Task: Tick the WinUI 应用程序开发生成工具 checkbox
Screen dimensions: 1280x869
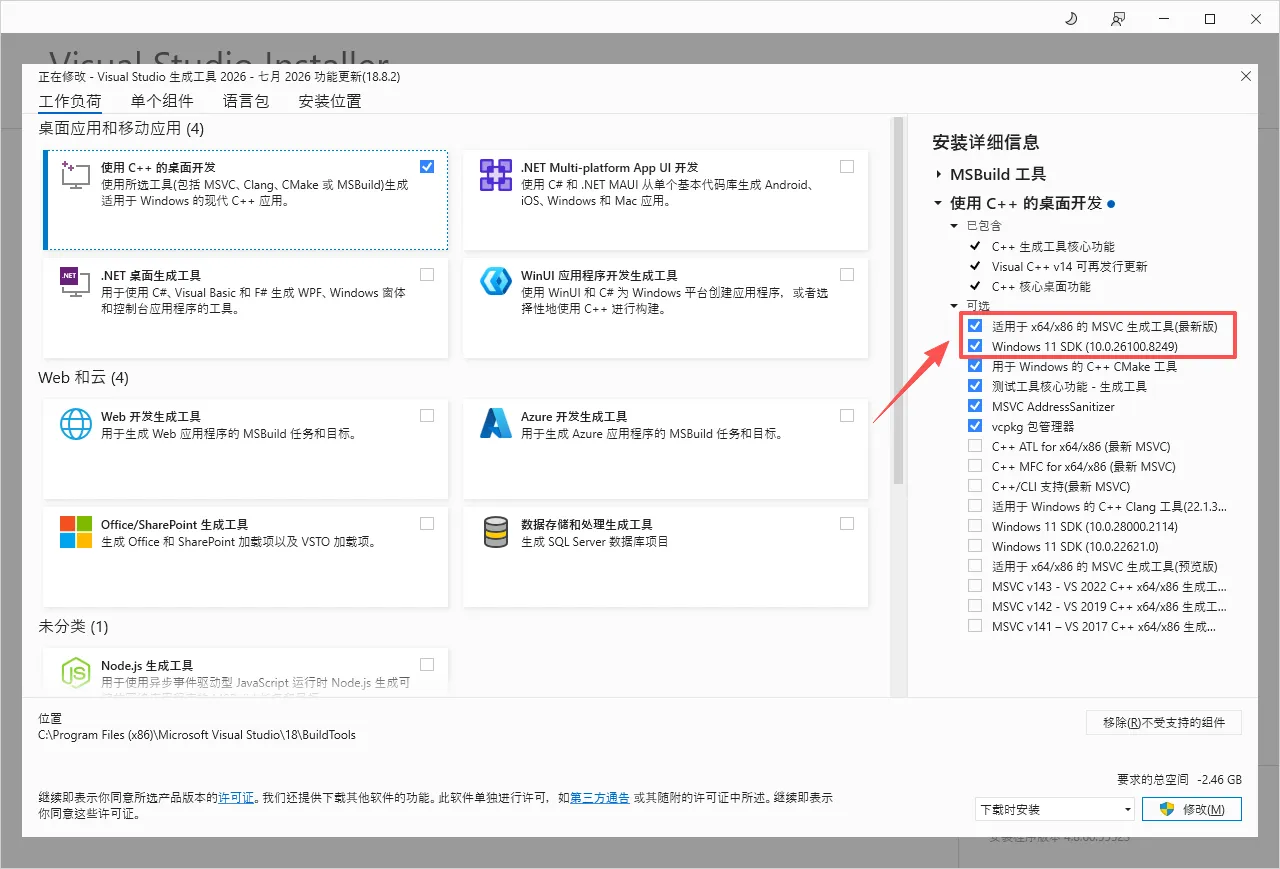Action: coord(848,274)
